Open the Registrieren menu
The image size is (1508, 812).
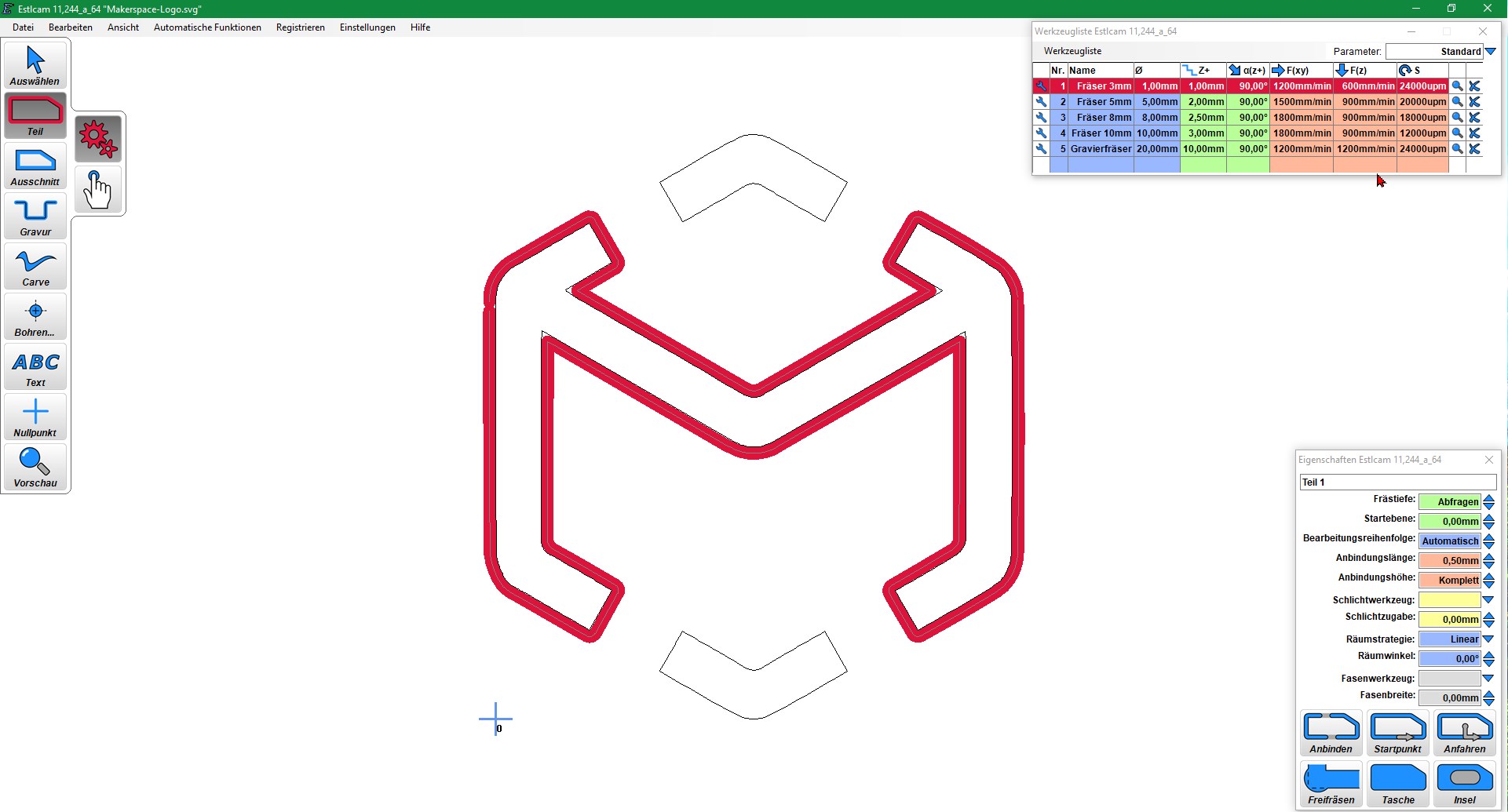point(301,27)
